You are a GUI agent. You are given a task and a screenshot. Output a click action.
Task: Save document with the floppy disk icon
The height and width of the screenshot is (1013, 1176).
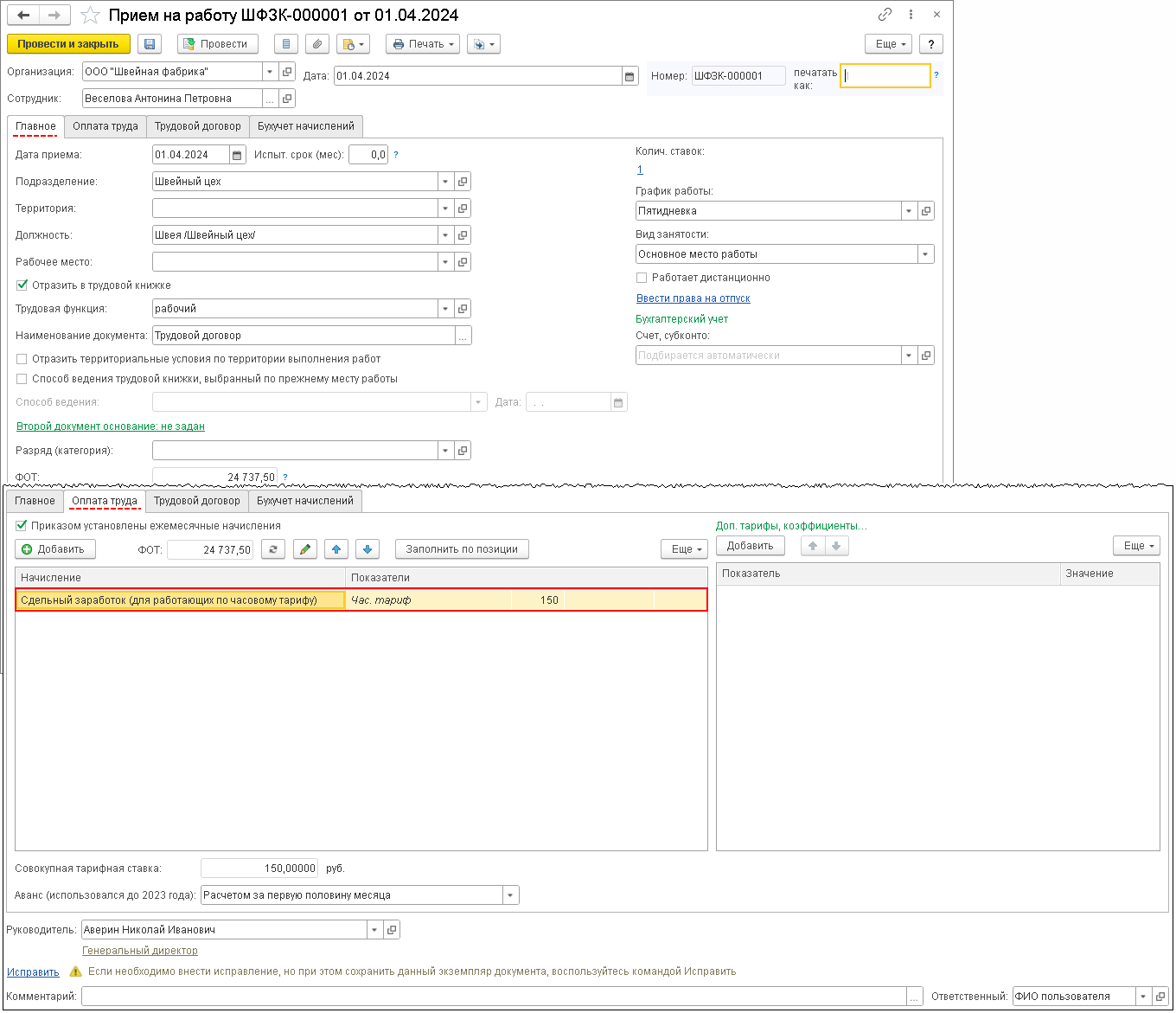coord(150,44)
